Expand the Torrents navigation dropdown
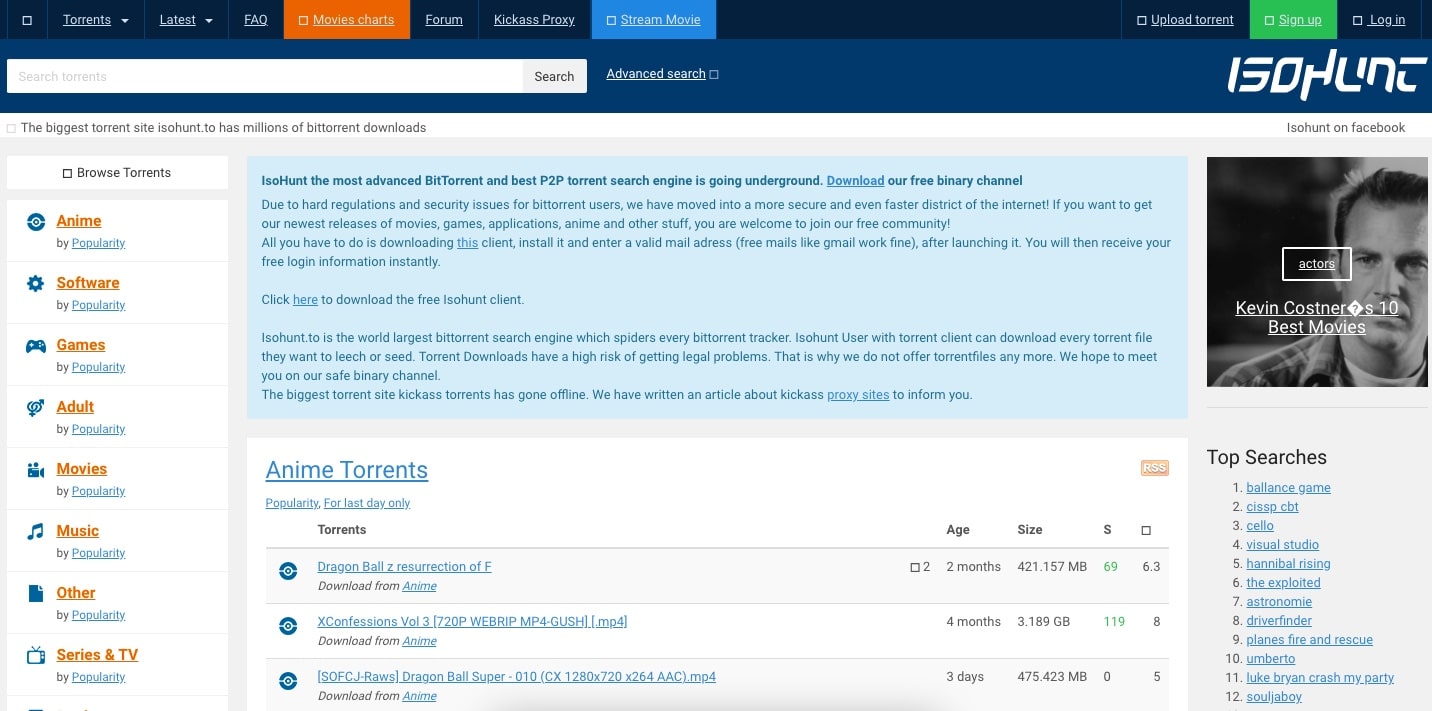 [x=95, y=19]
